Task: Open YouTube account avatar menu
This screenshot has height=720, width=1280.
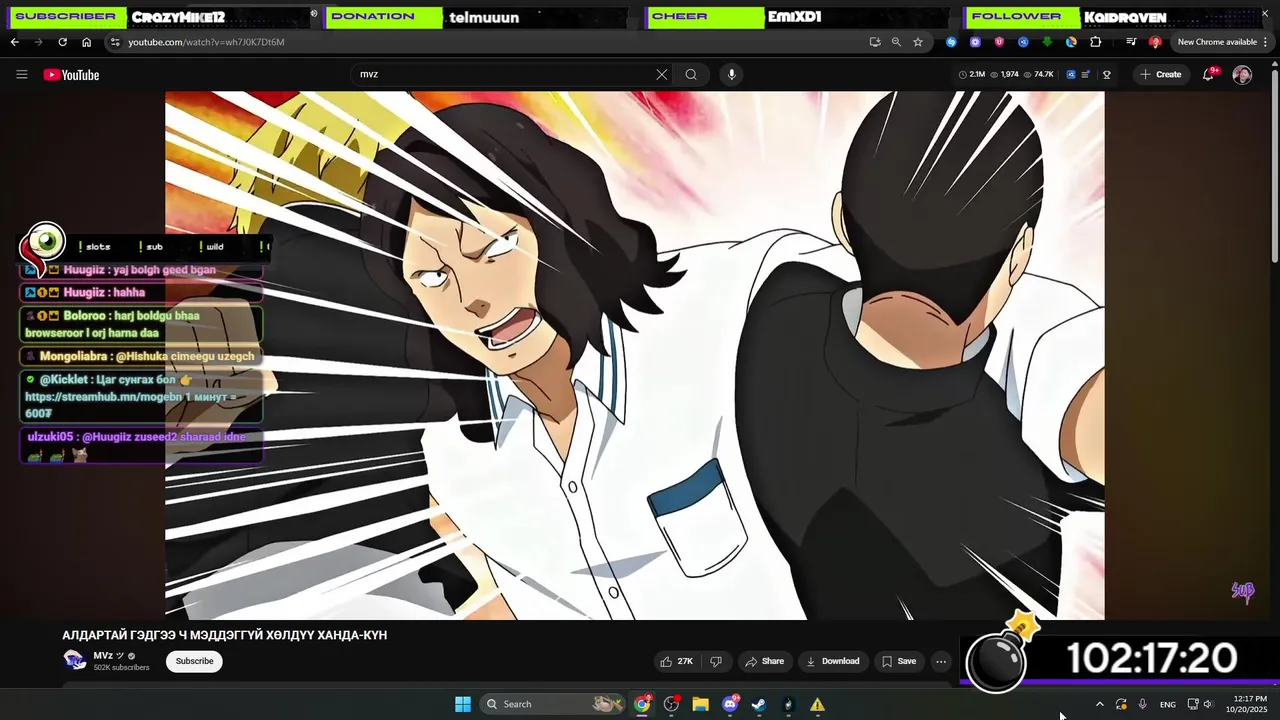Action: point(1242,75)
